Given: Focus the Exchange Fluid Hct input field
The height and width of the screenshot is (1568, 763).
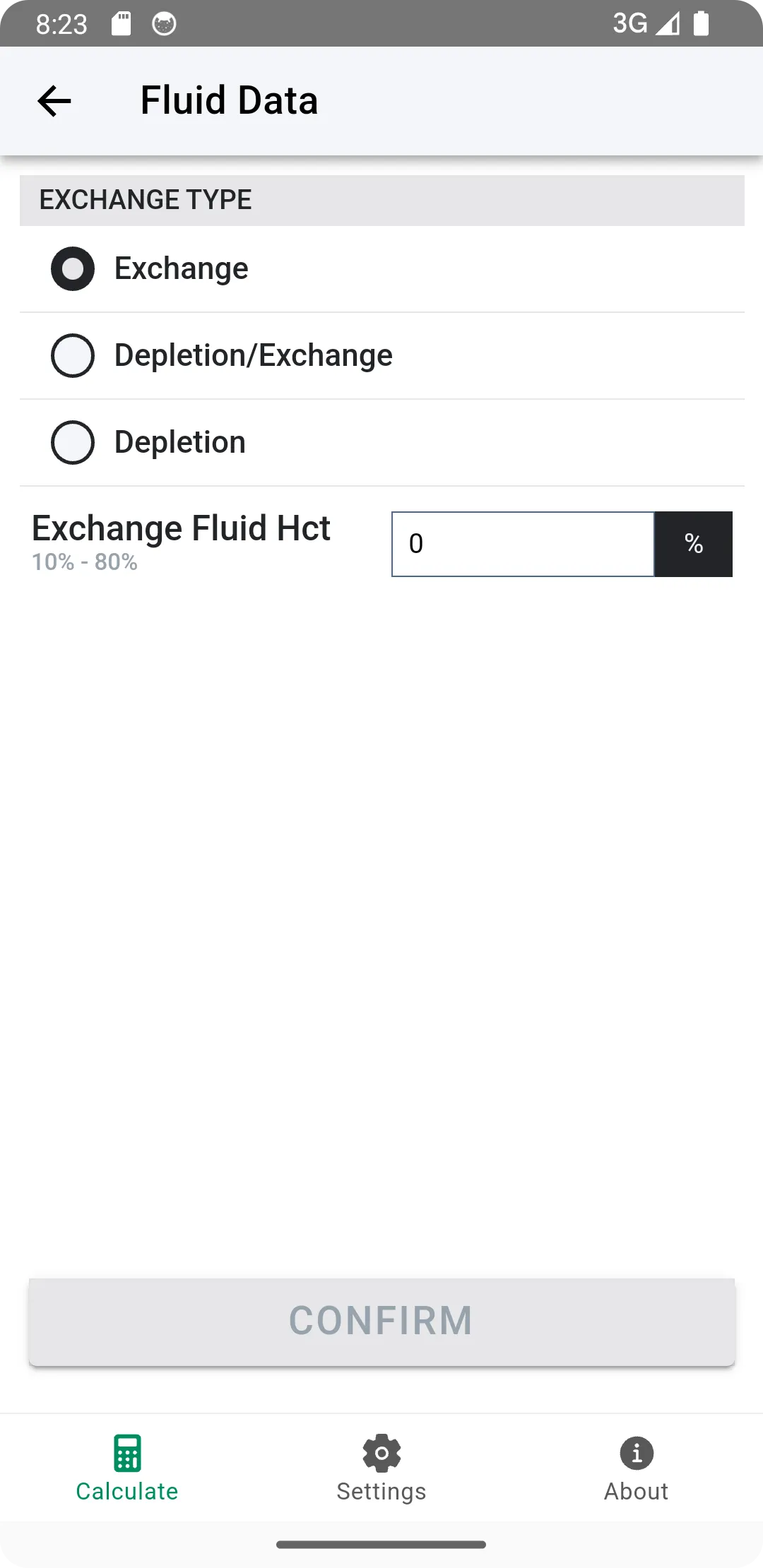Looking at the screenshot, I should [523, 544].
